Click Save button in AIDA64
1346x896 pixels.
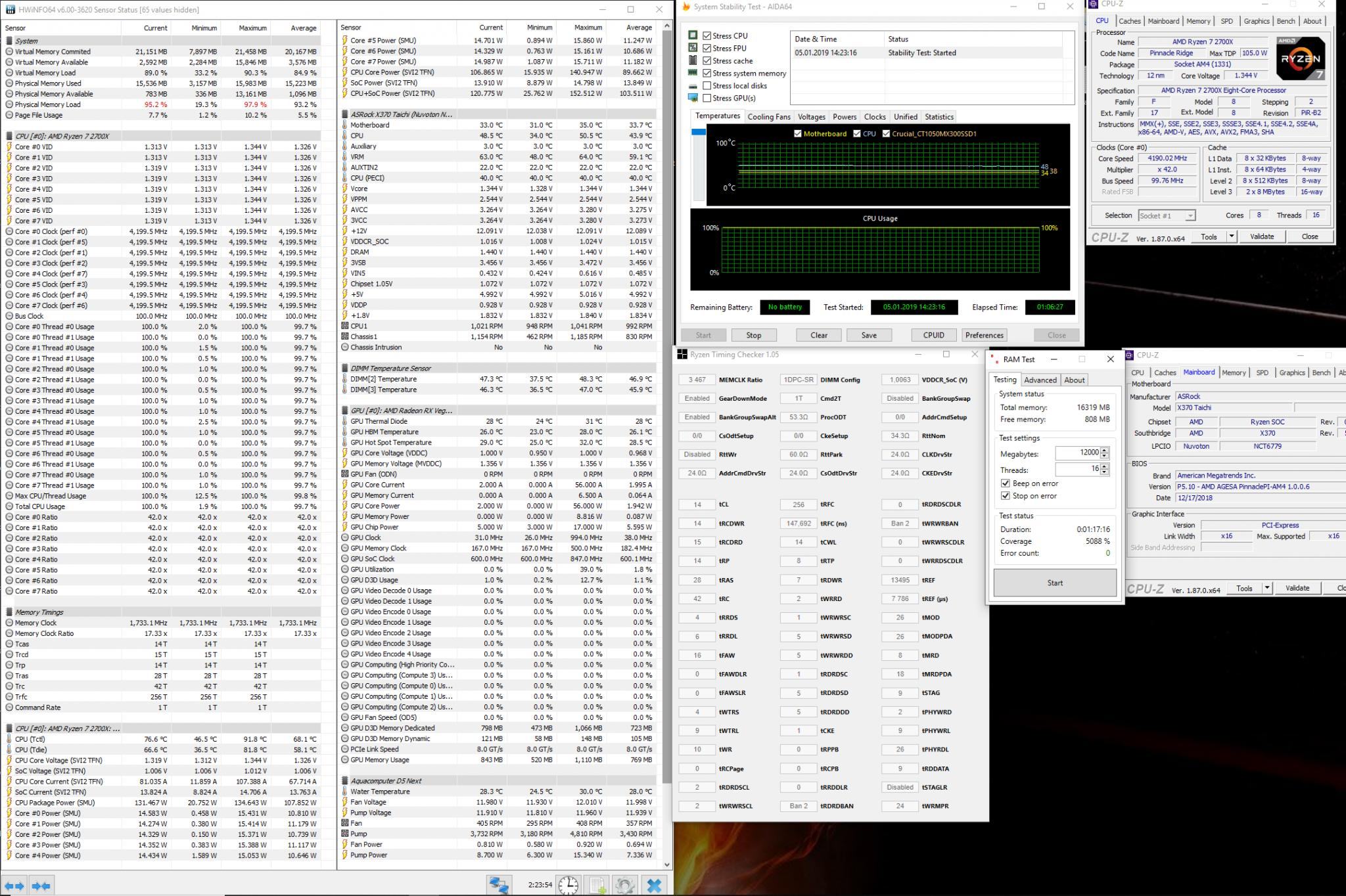click(x=869, y=335)
